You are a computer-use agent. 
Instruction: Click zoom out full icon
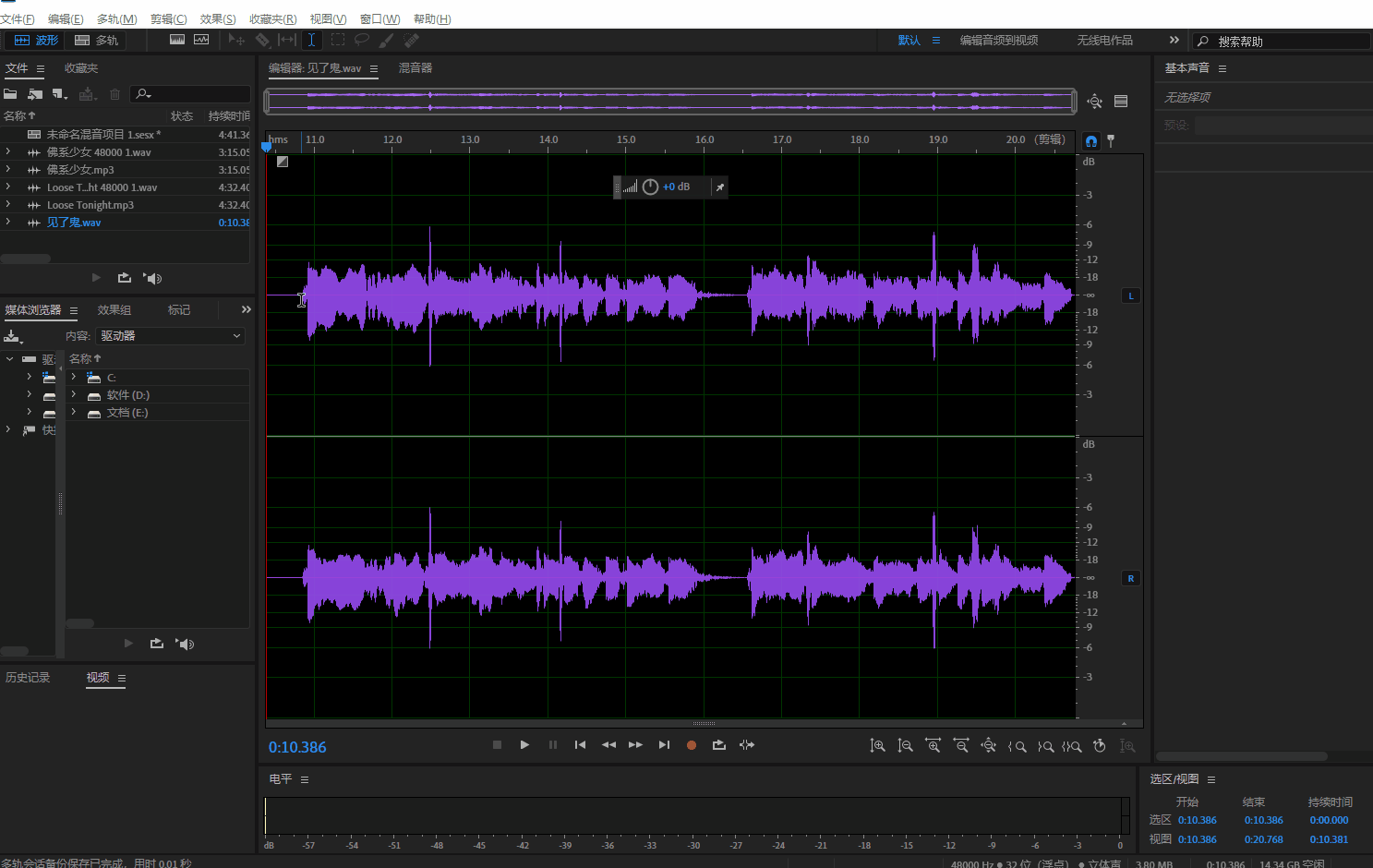(989, 745)
